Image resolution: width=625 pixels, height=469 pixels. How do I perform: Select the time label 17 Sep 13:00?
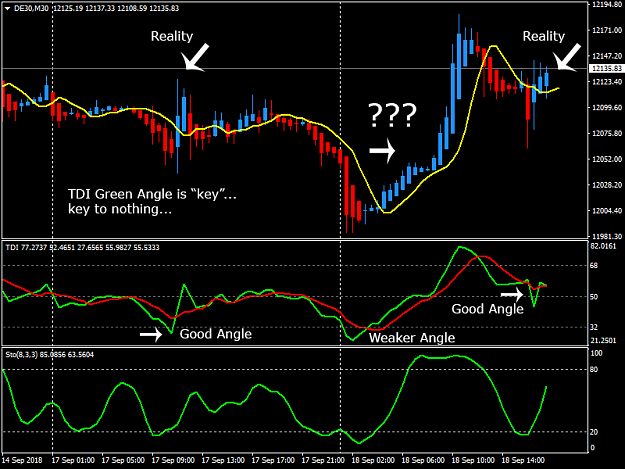point(223,460)
